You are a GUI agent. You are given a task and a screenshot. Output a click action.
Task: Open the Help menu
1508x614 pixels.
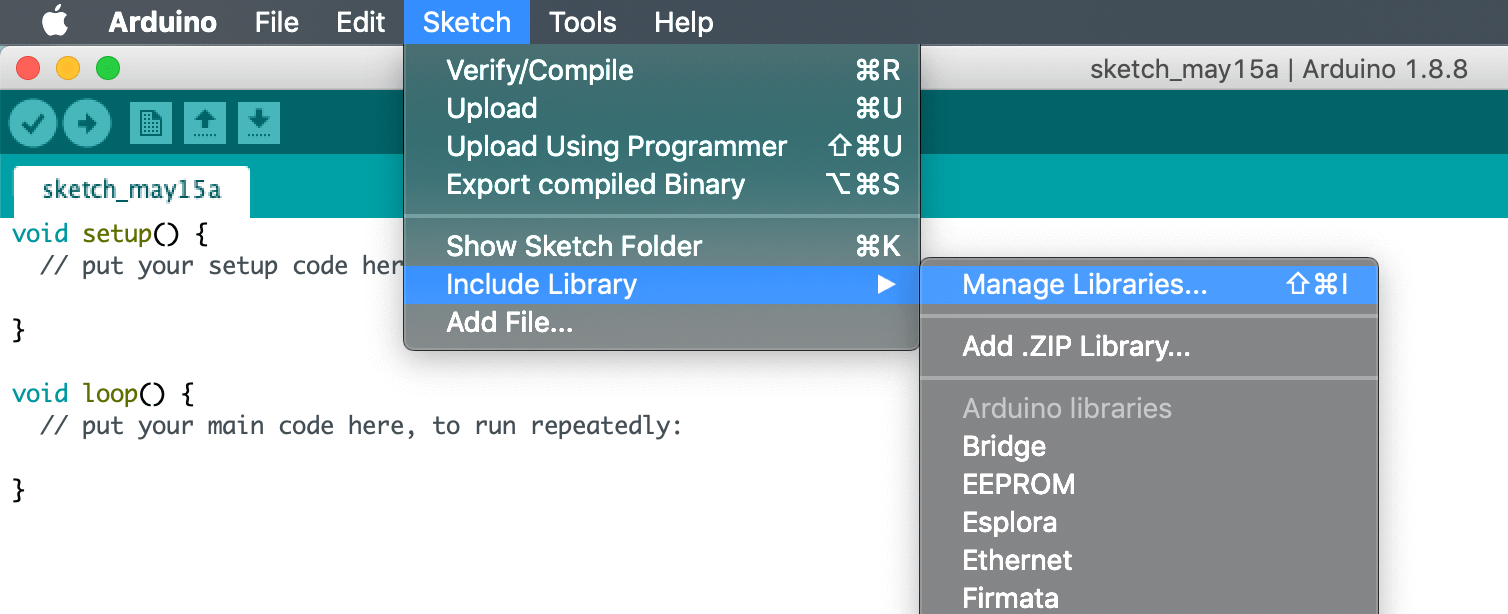pyautogui.click(x=684, y=22)
